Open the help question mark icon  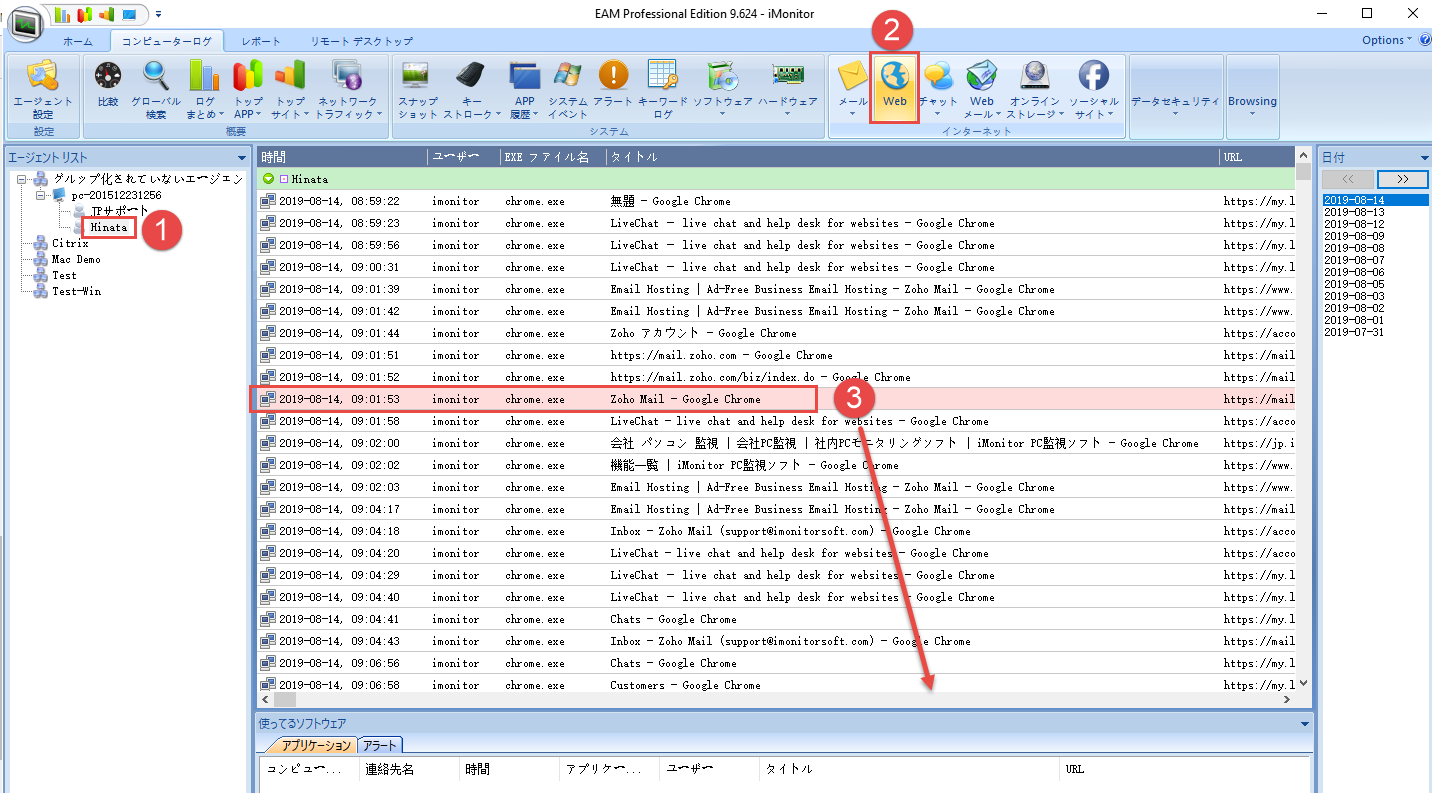[x=1424, y=40]
